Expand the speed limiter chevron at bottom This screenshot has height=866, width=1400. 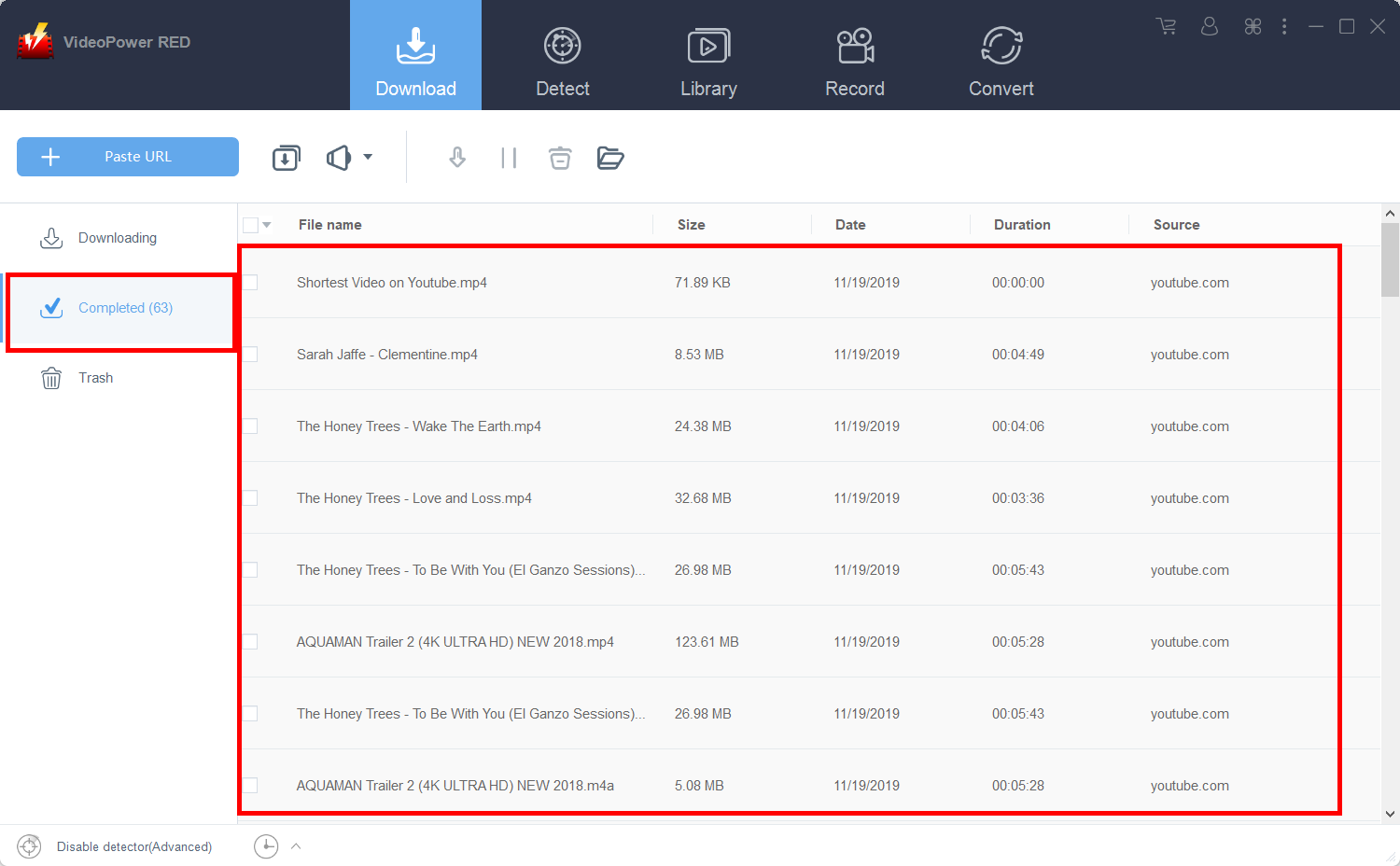[x=297, y=846]
